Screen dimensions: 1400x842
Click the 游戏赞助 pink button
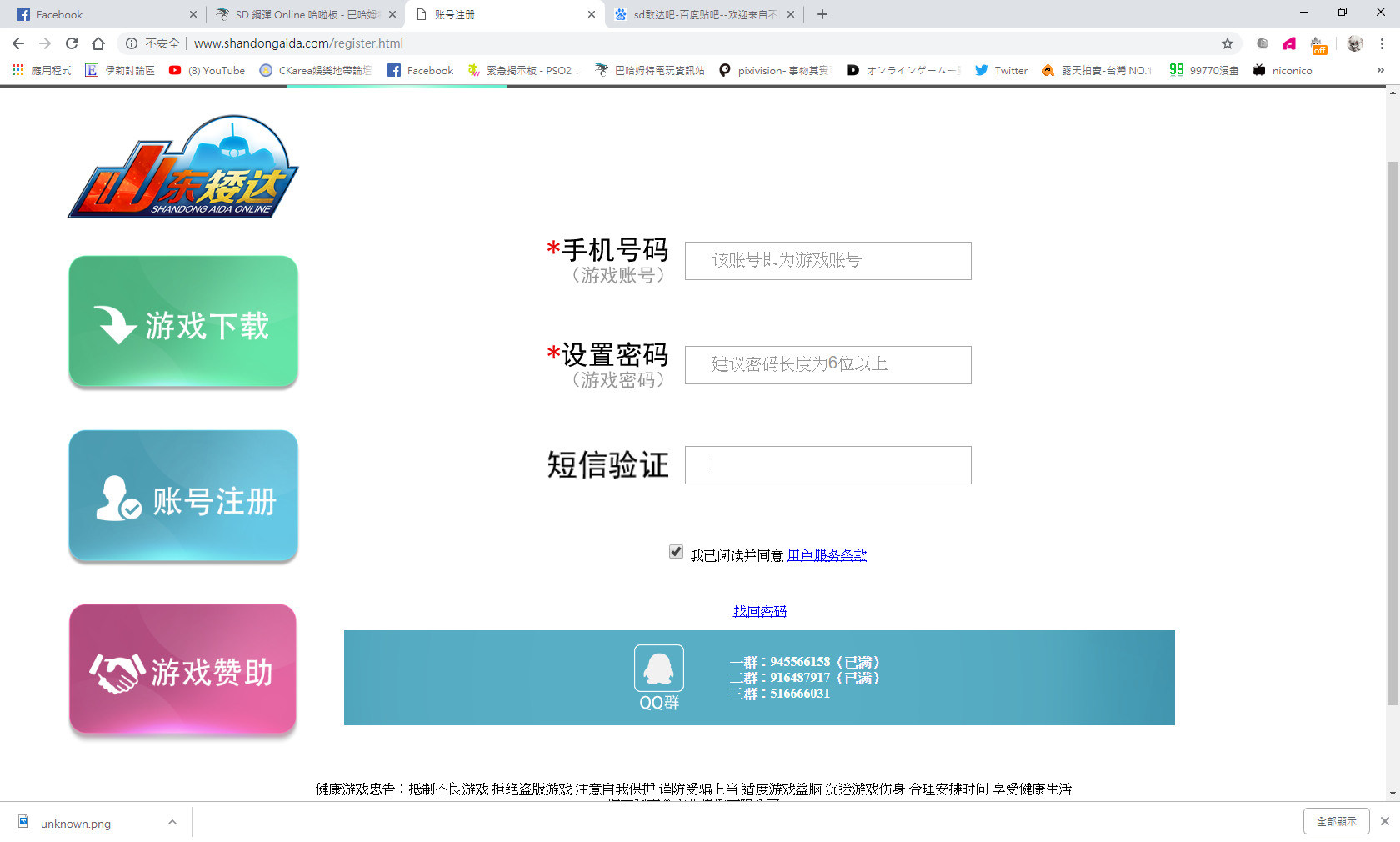(183, 670)
